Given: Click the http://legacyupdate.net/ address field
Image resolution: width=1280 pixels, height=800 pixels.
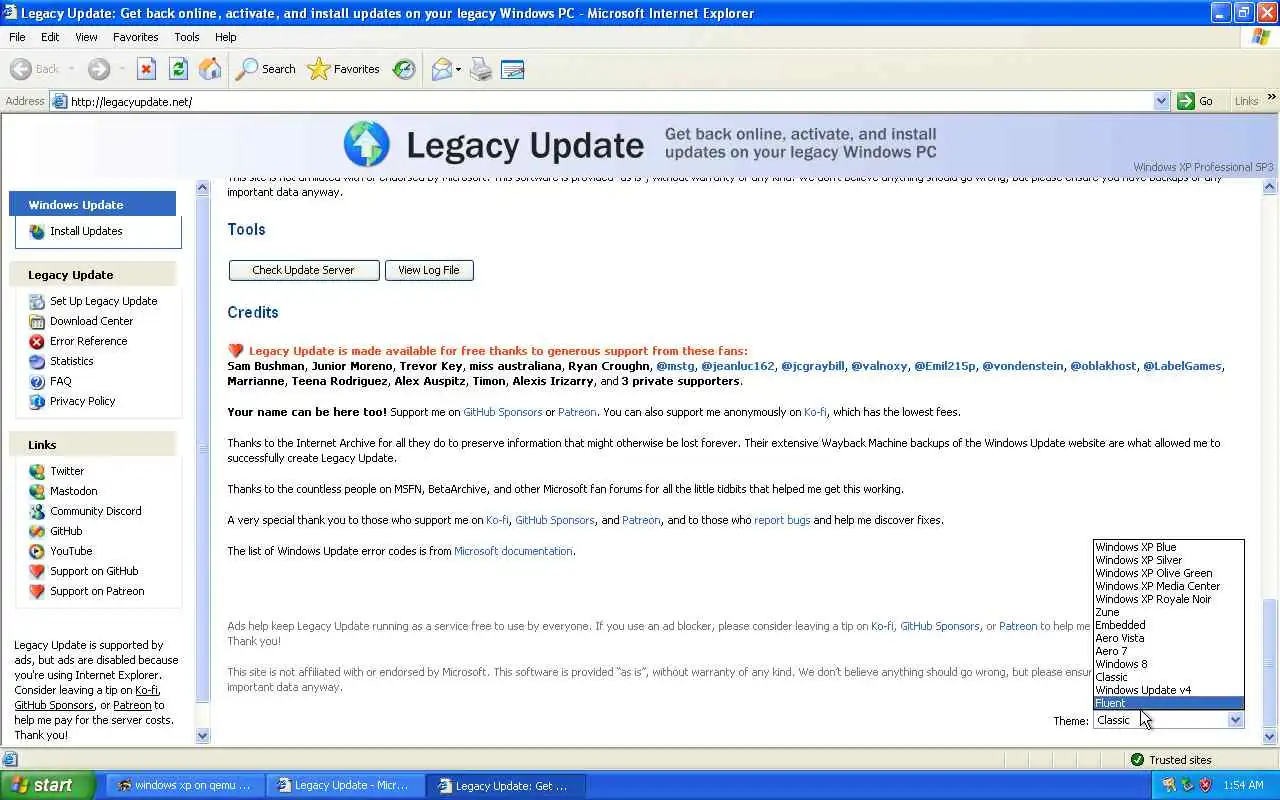Looking at the screenshot, I should point(610,101).
